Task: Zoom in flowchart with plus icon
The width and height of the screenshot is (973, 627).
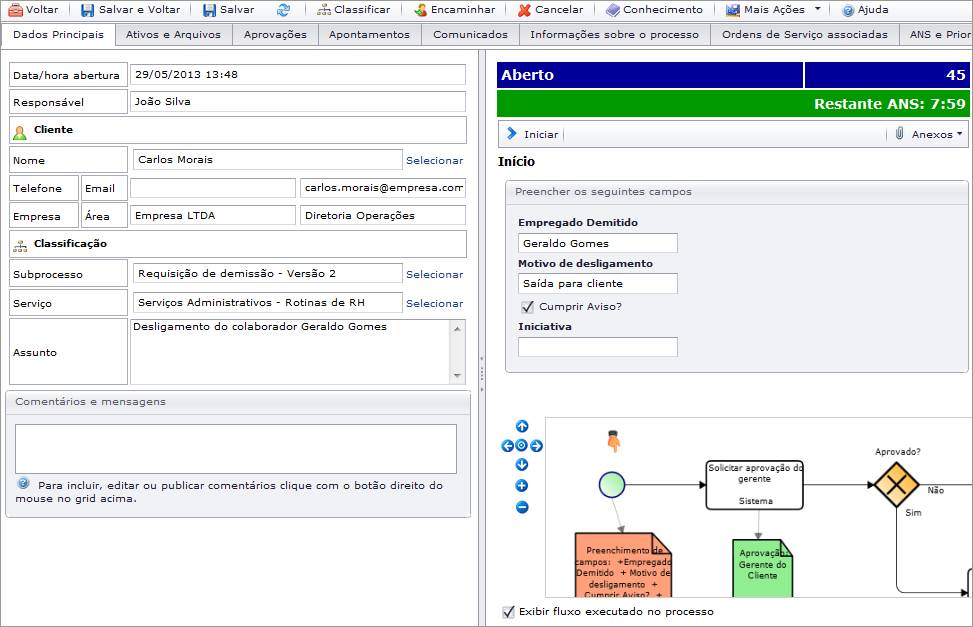Action: (x=522, y=486)
